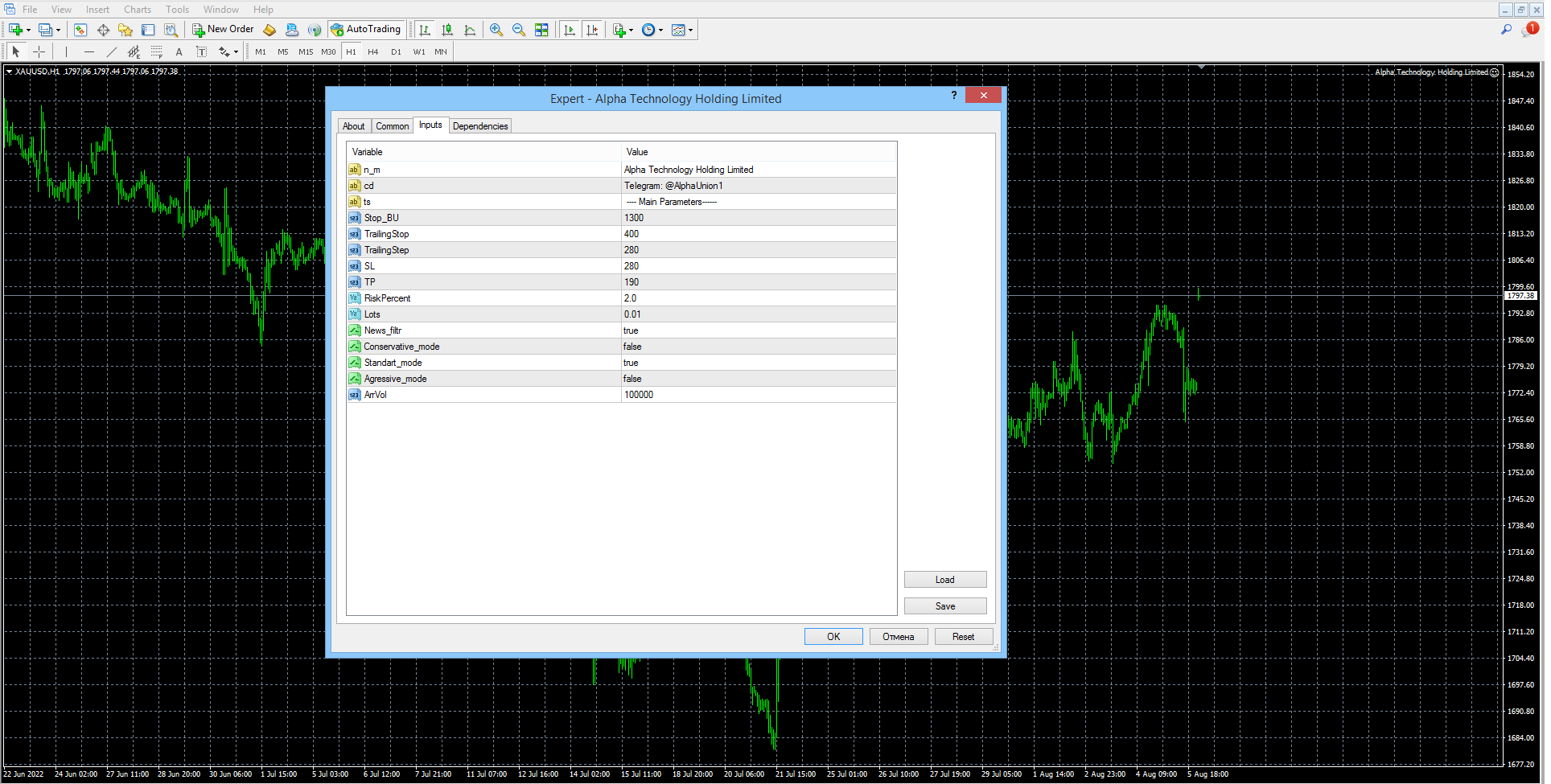Switch chart to candlesticks icon
Screen dimensions: 1551x784
point(447,30)
